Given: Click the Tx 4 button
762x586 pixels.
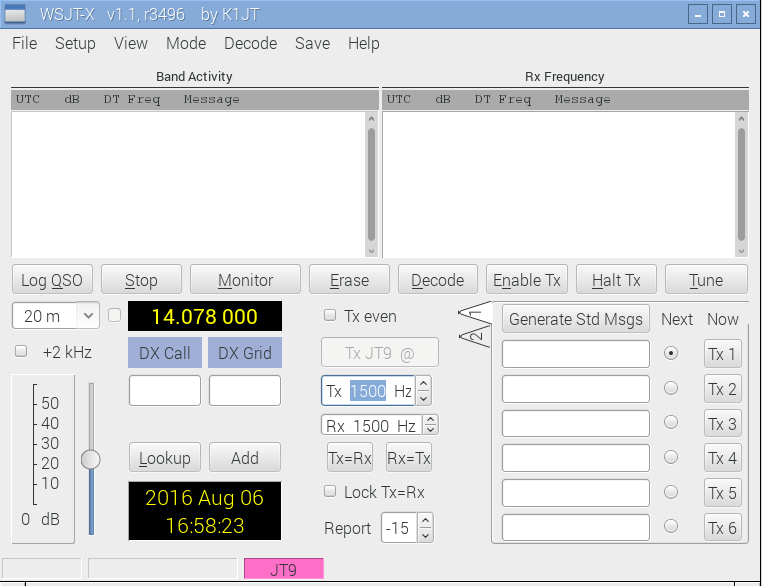Looking at the screenshot, I should click(723, 458).
